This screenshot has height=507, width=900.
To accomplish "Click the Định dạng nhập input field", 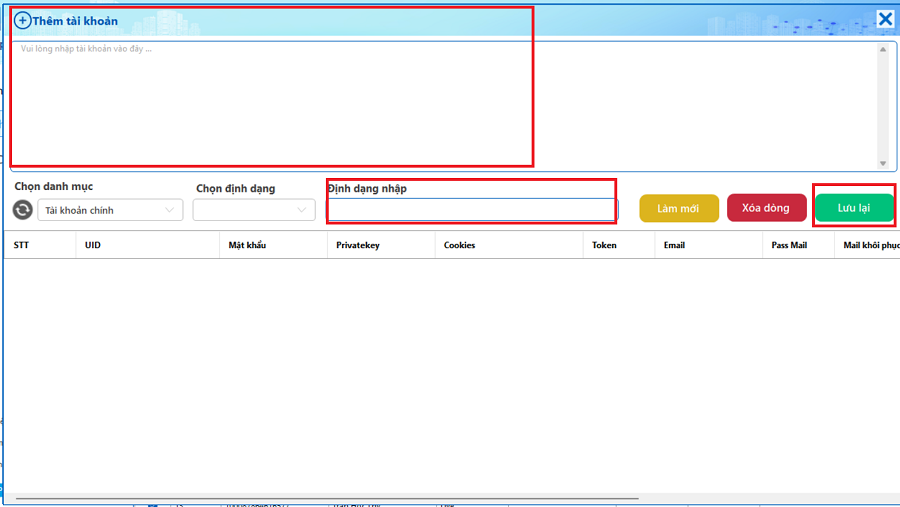I will click(x=472, y=210).
